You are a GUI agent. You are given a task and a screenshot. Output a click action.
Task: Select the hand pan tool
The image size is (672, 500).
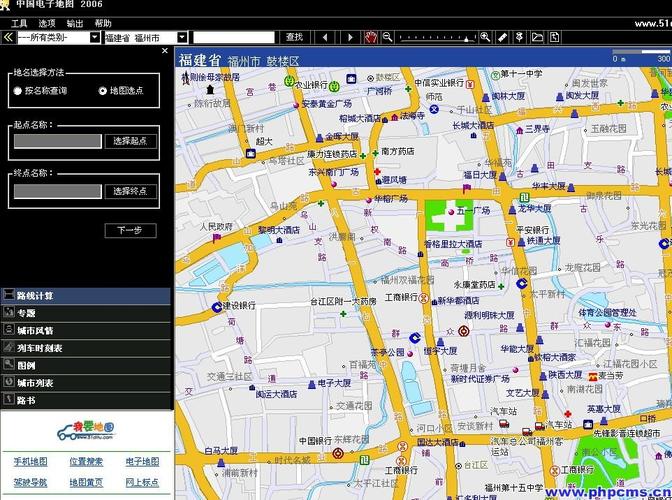pyautogui.click(x=370, y=37)
